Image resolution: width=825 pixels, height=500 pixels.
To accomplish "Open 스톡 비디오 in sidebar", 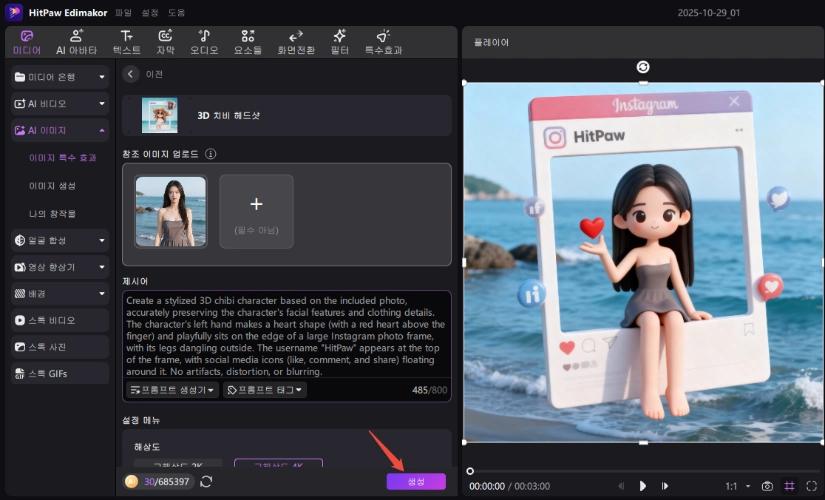I will click(60, 320).
